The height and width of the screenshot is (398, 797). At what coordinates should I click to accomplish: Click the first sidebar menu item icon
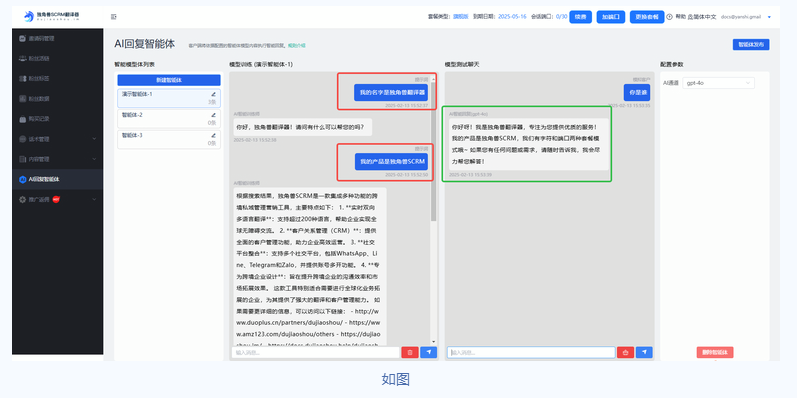tap(22, 38)
